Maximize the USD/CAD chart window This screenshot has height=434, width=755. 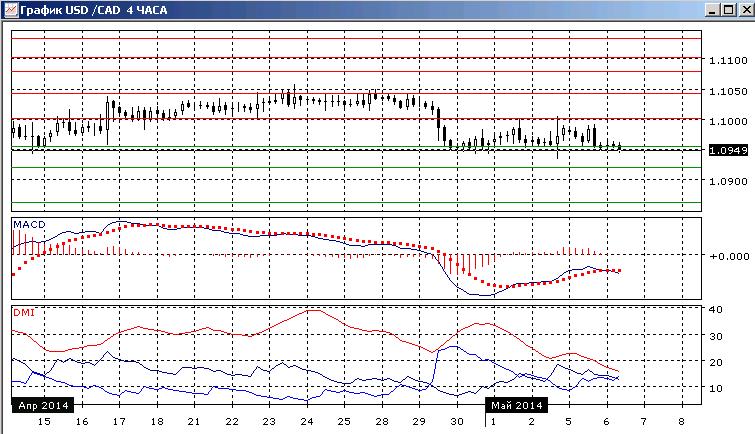pyautogui.click(x=729, y=10)
